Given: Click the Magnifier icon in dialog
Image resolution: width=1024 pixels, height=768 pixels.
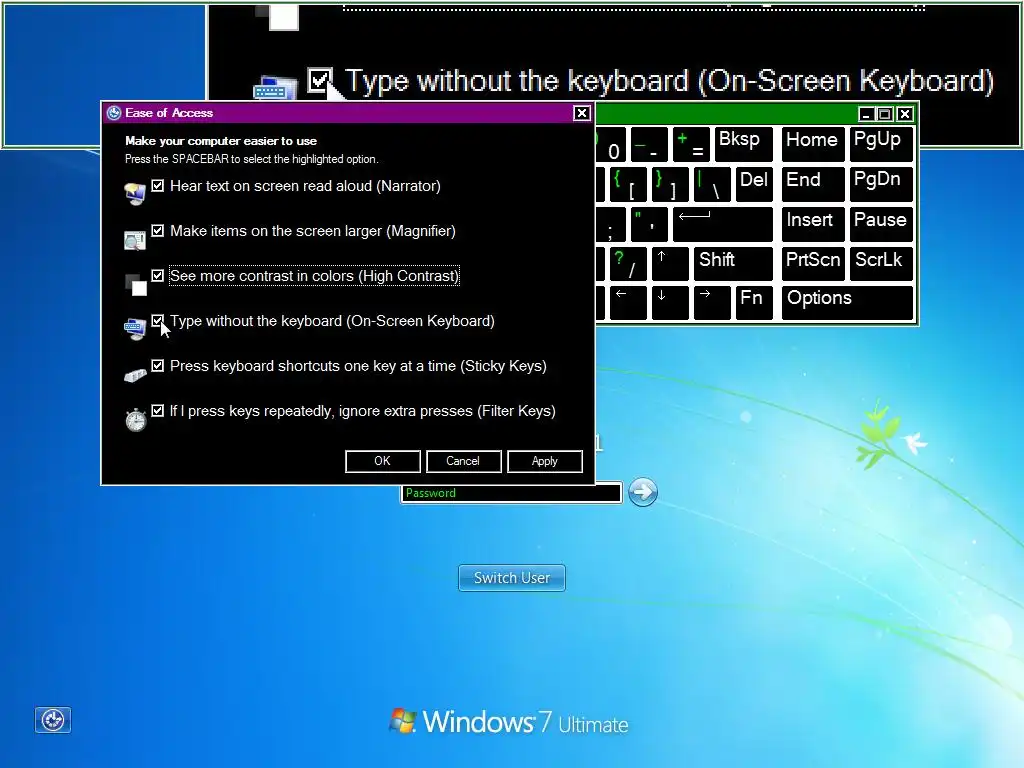Looking at the screenshot, I should click(135, 240).
